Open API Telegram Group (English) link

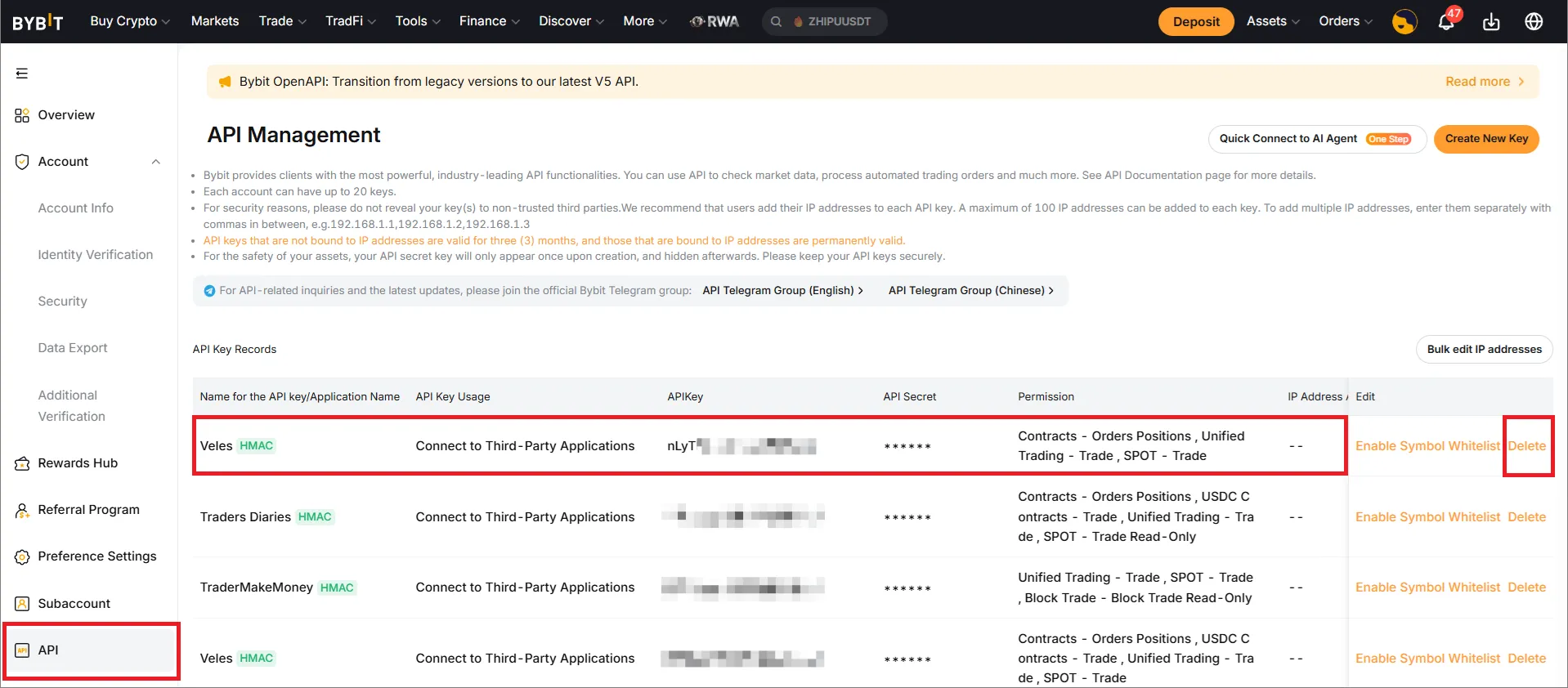[783, 291]
